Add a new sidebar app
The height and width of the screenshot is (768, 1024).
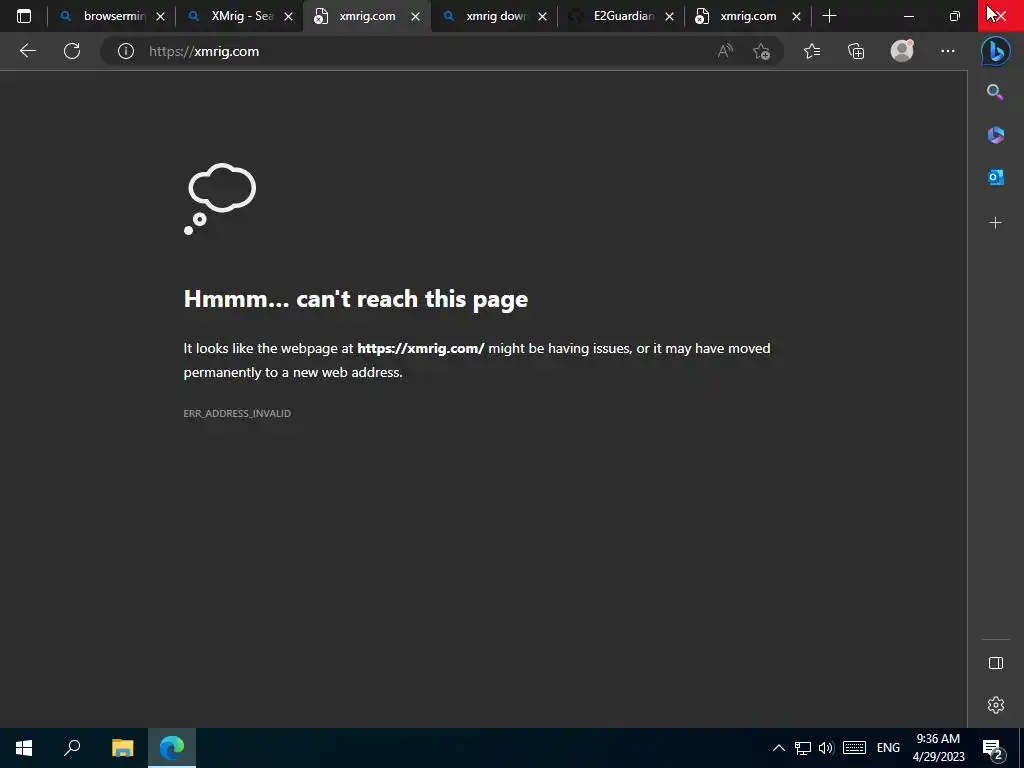[x=995, y=223]
